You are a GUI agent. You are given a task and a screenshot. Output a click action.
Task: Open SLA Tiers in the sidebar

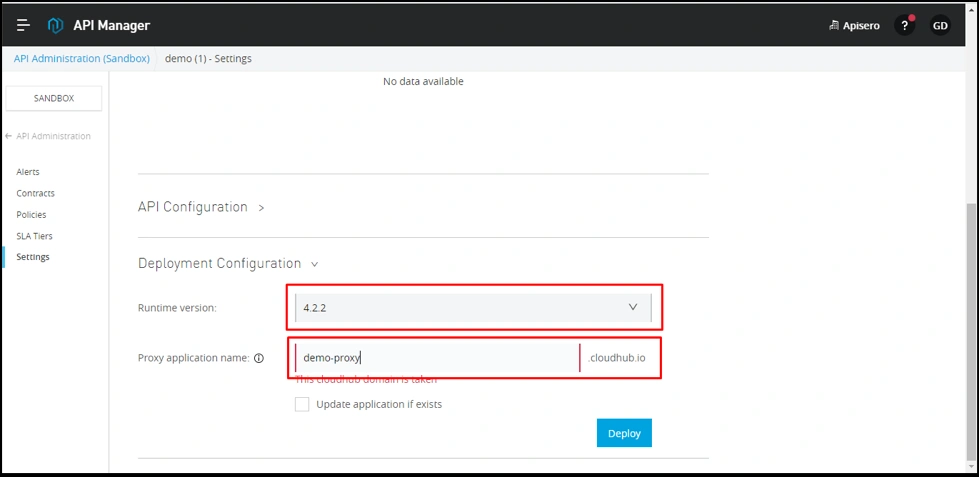pos(34,236)
